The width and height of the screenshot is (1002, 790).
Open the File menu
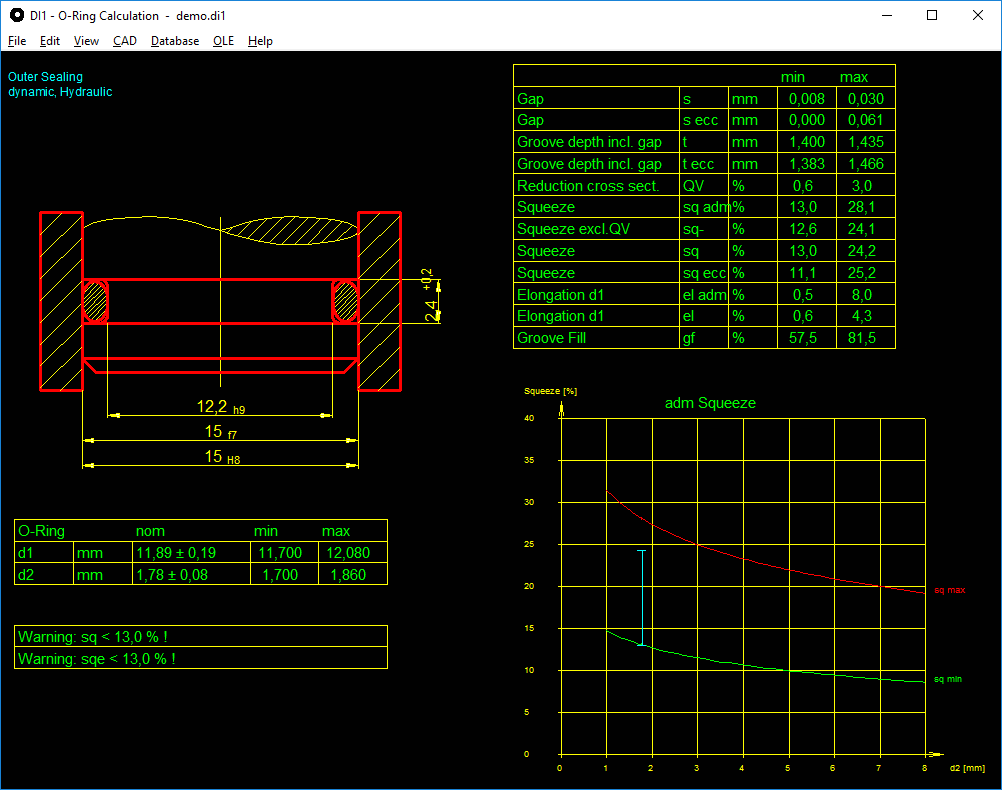[x=17, y=41]
